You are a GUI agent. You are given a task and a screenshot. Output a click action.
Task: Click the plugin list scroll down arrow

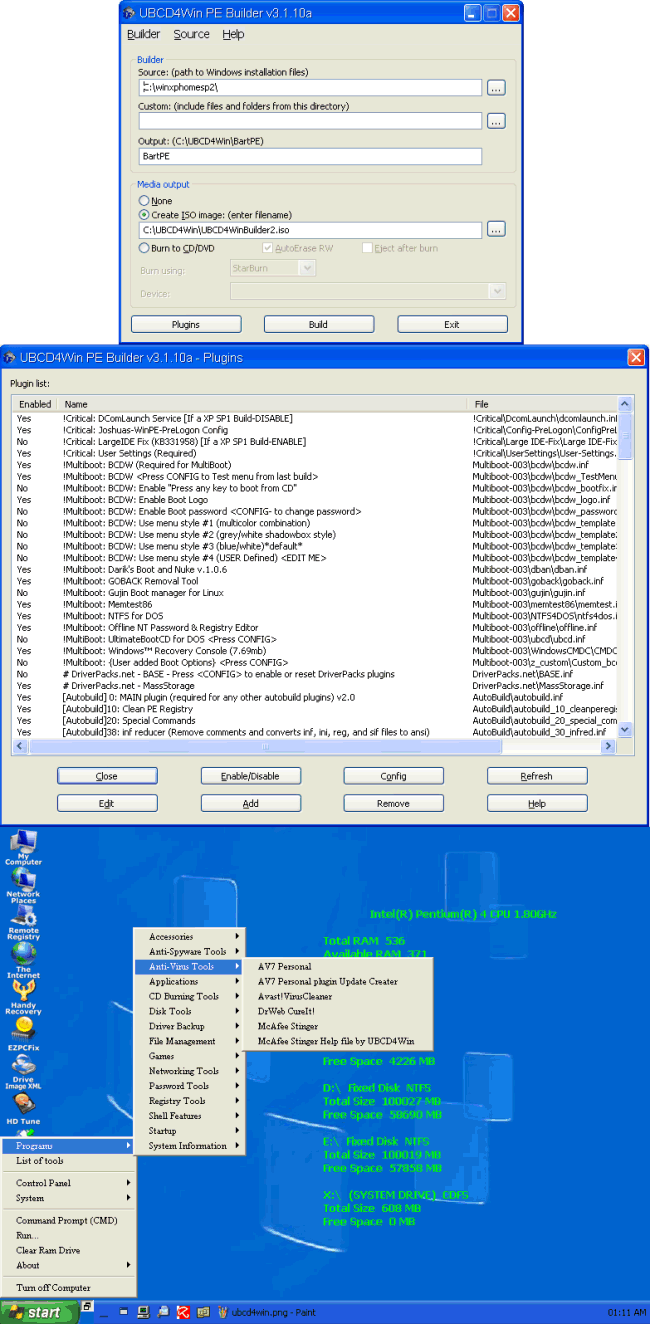pos(625,732)
